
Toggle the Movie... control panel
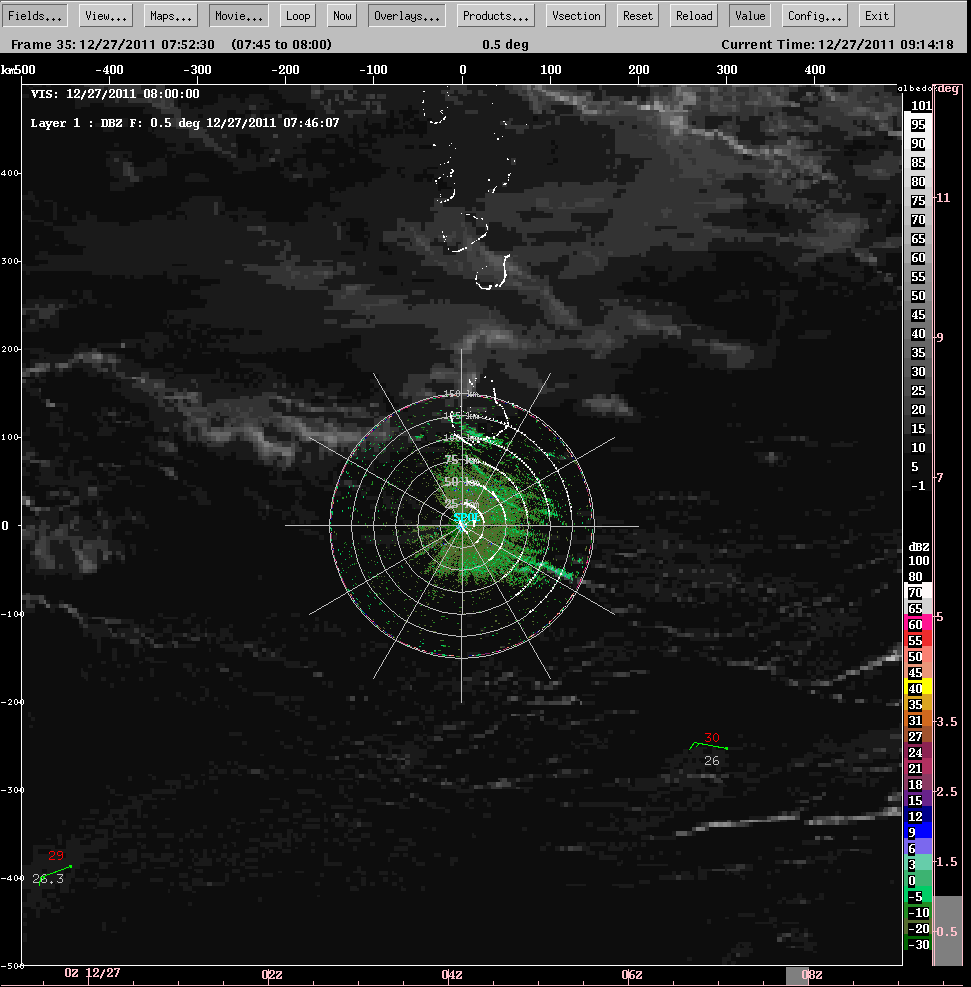[x=238, y=16]
